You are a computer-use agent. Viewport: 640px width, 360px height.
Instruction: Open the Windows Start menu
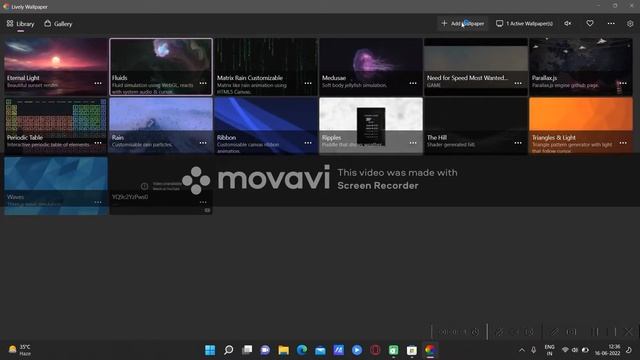click(210, 350)
